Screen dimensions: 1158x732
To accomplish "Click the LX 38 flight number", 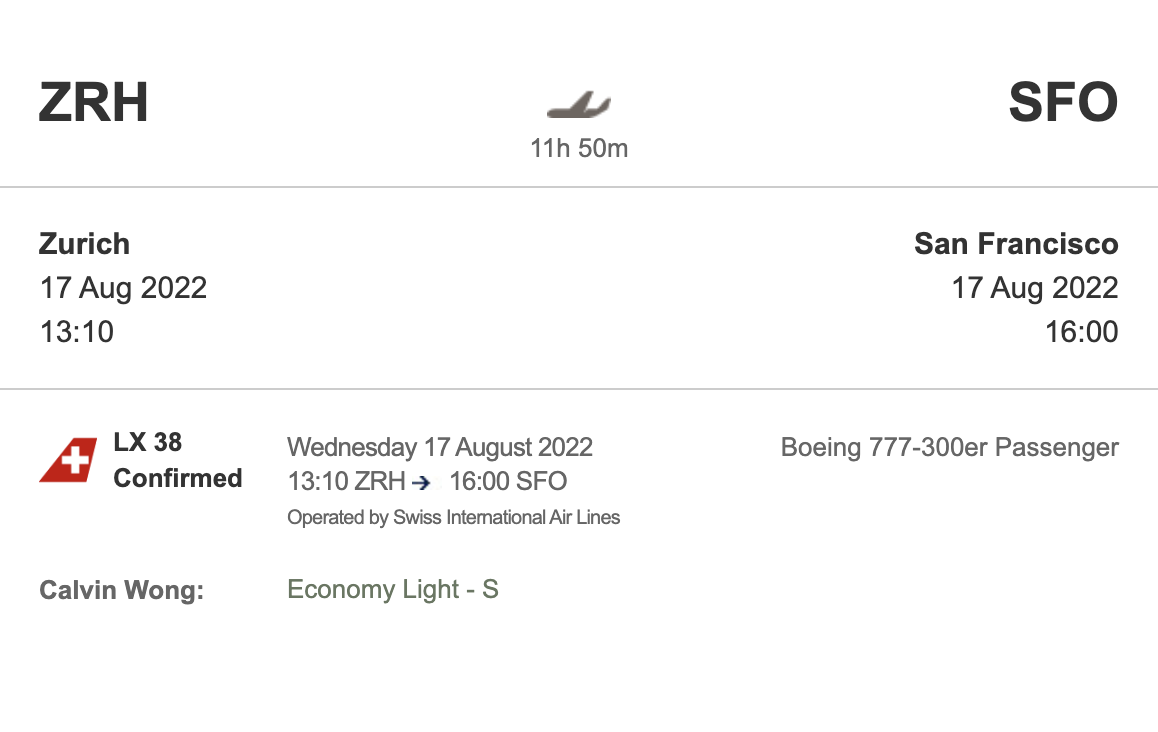I will (148, 442).
